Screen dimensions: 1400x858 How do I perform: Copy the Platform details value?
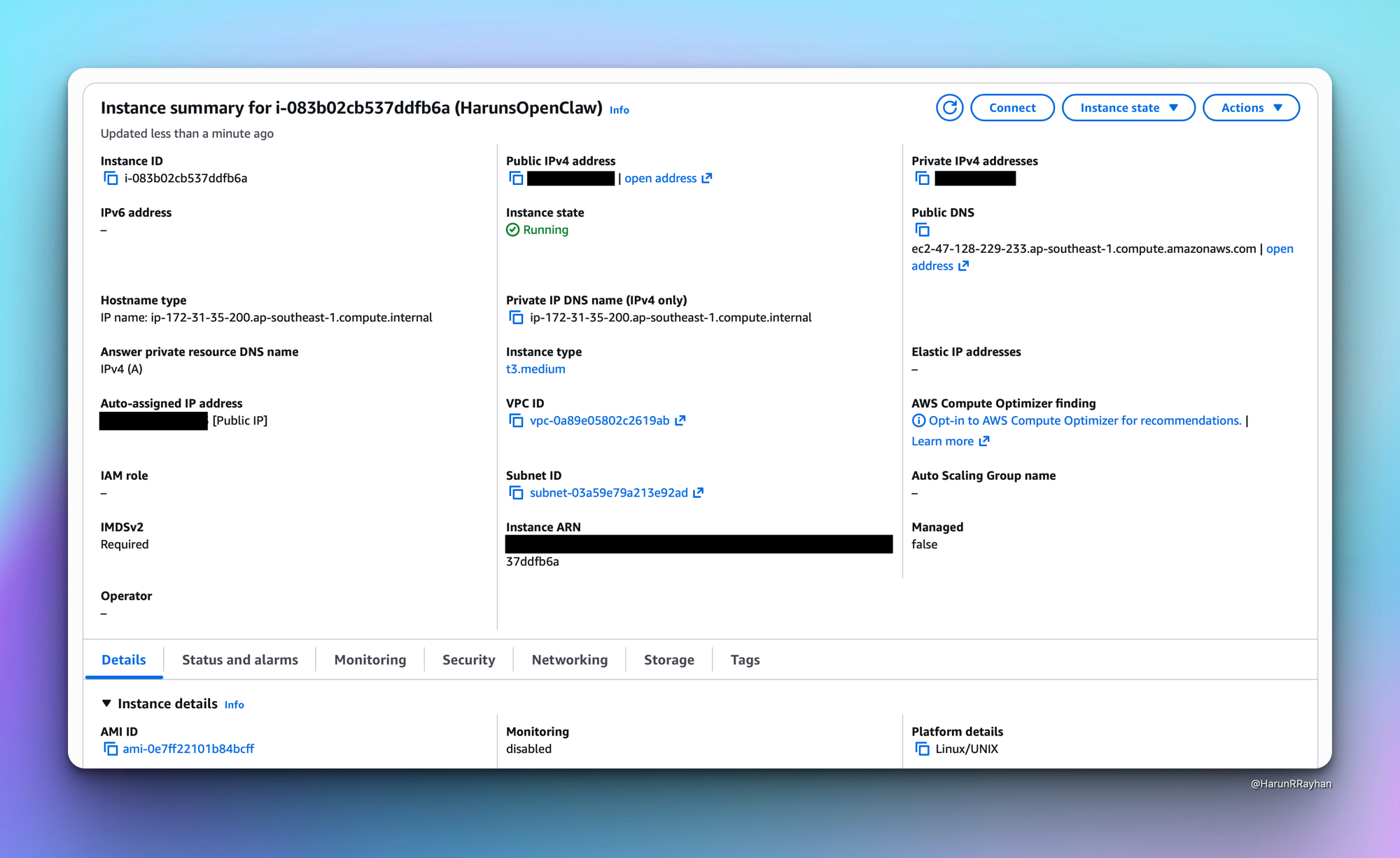[x=922, y=749]
